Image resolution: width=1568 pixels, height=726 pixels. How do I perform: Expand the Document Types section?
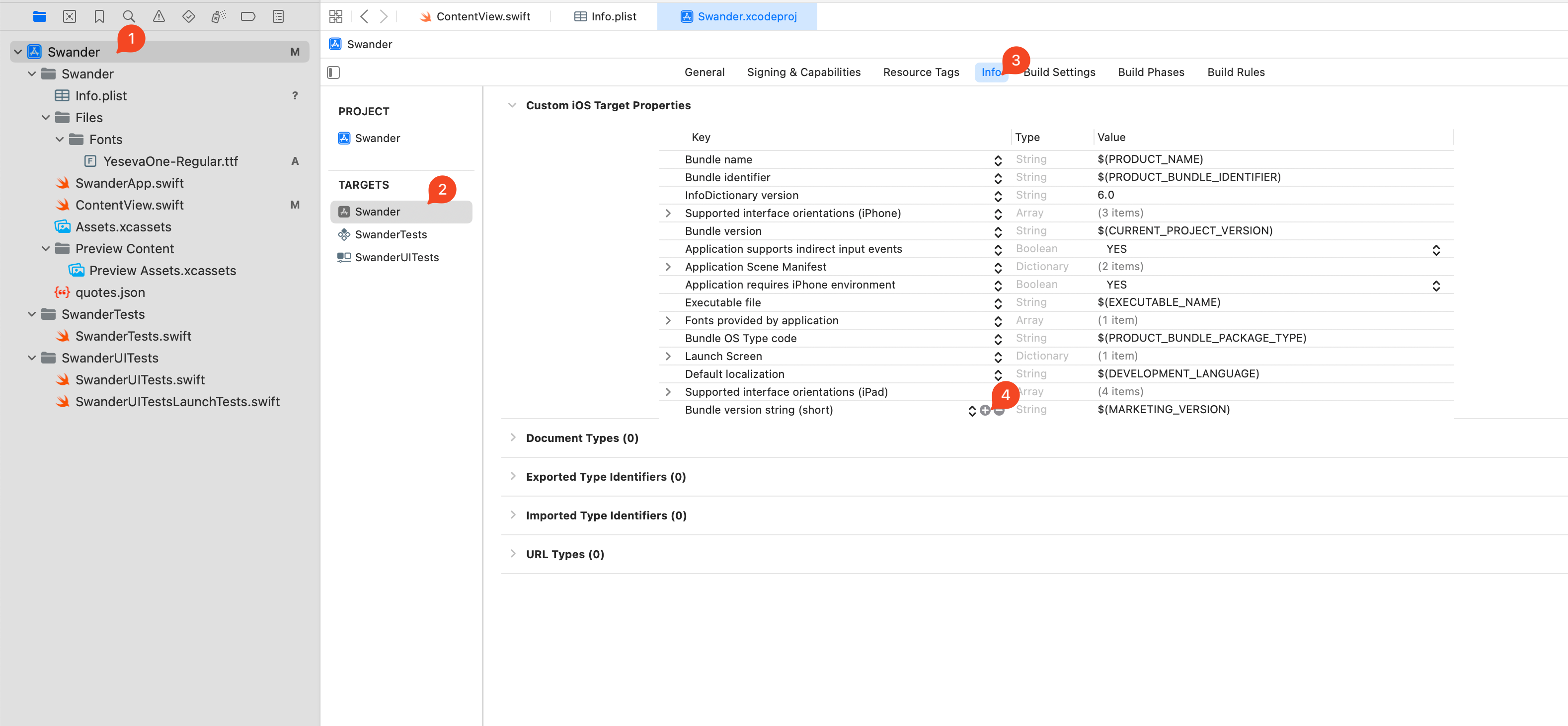click(513, 437)
